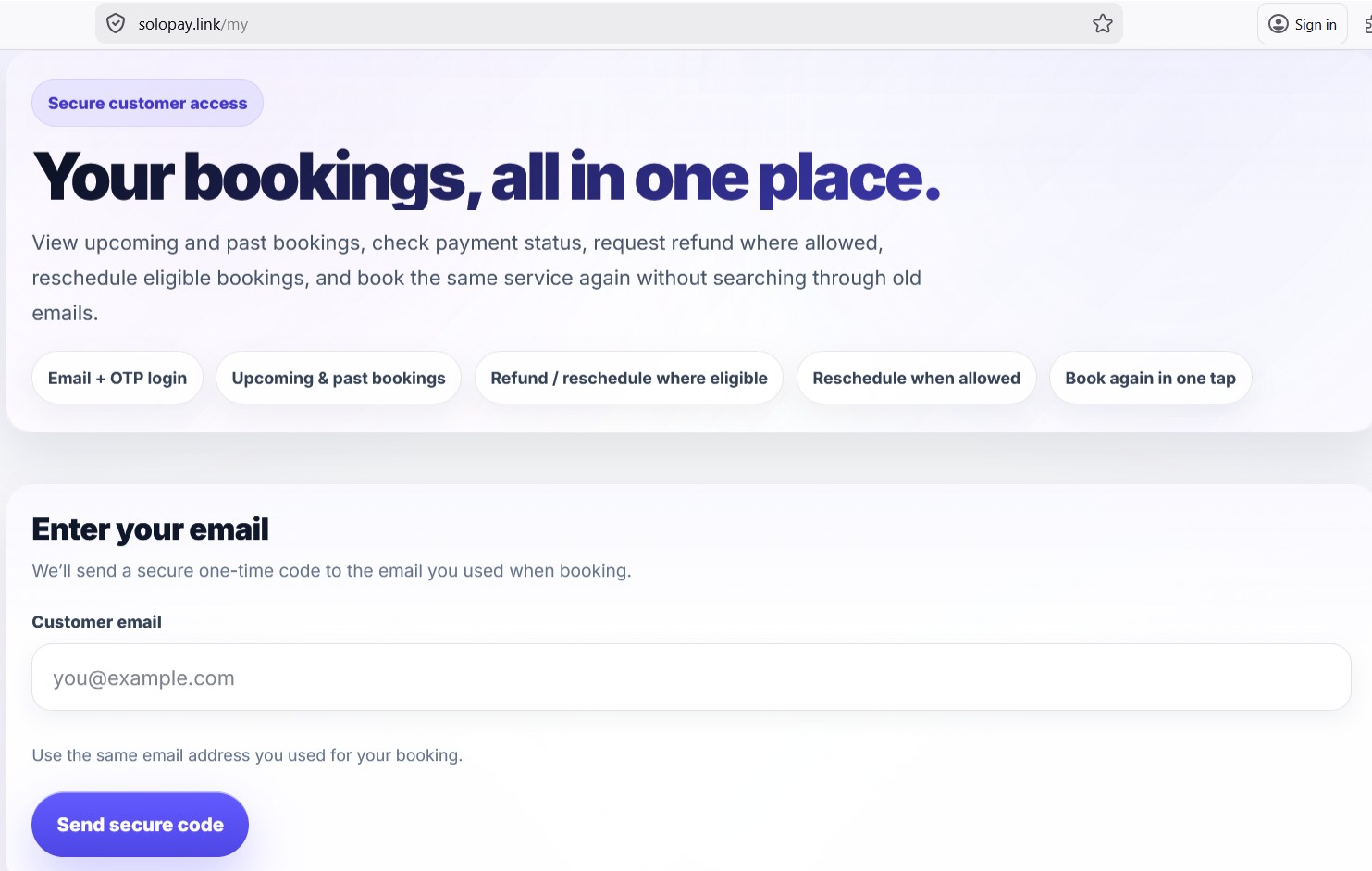The width and height of the screenshot is (1372, 871).
Task: Click the browser extensions puzzle icon
Action: [1366, 23]
